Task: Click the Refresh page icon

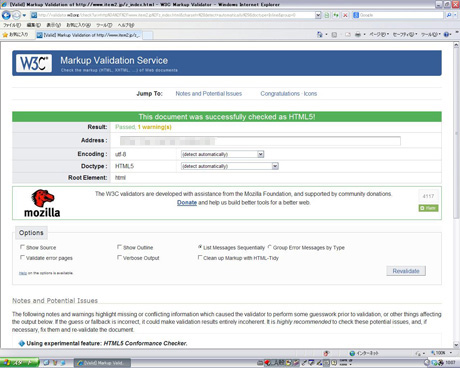Action: click(x=336, y=15)
